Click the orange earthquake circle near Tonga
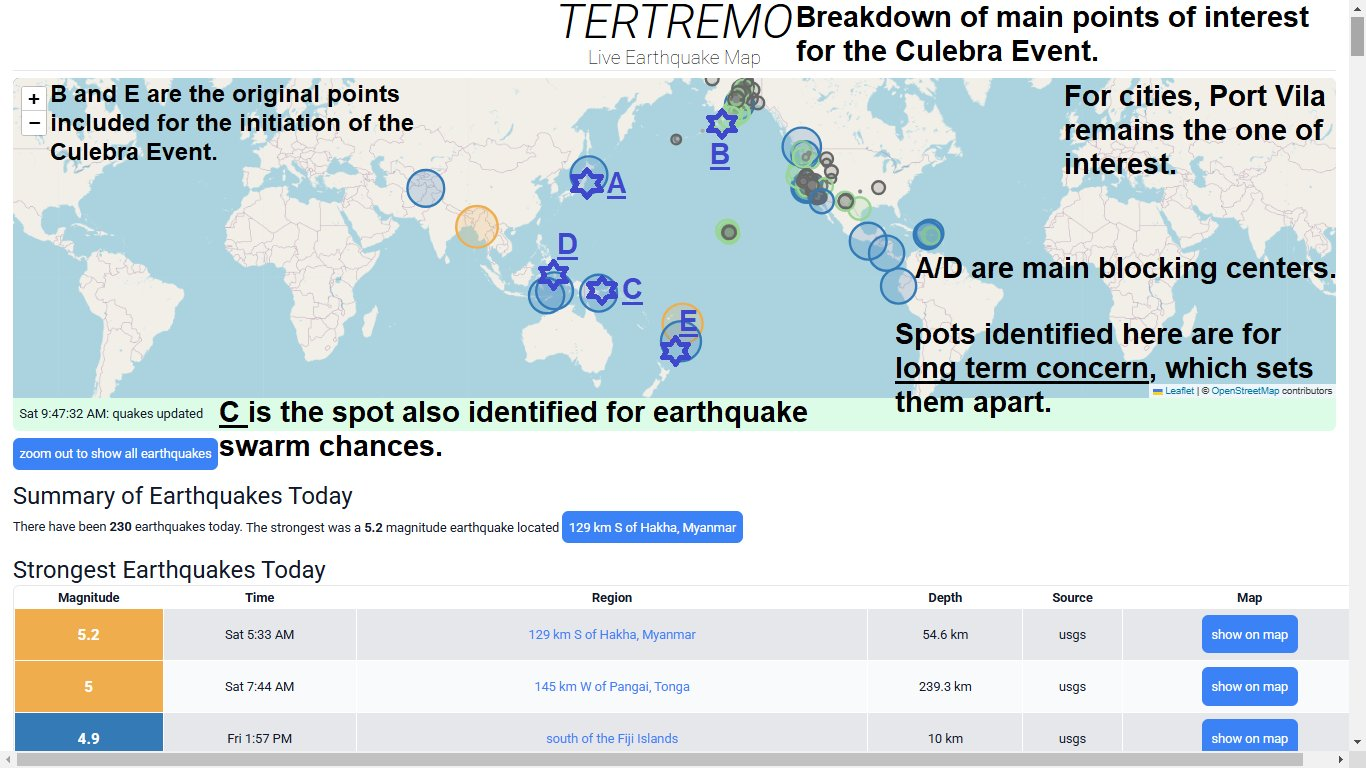 click(x=683, y=324)
